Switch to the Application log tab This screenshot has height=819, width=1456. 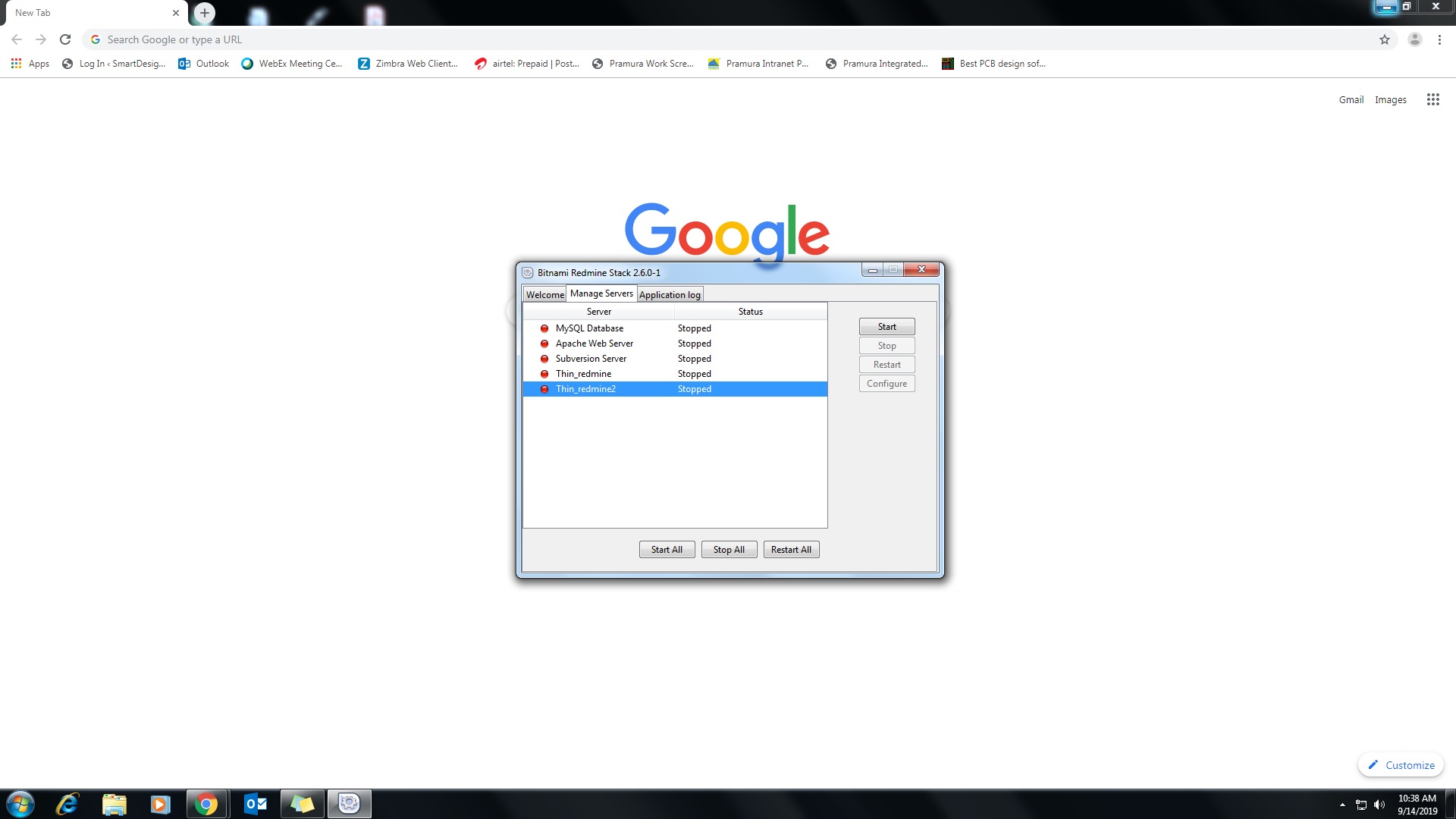pyautogui.click(x=670, y=294)
